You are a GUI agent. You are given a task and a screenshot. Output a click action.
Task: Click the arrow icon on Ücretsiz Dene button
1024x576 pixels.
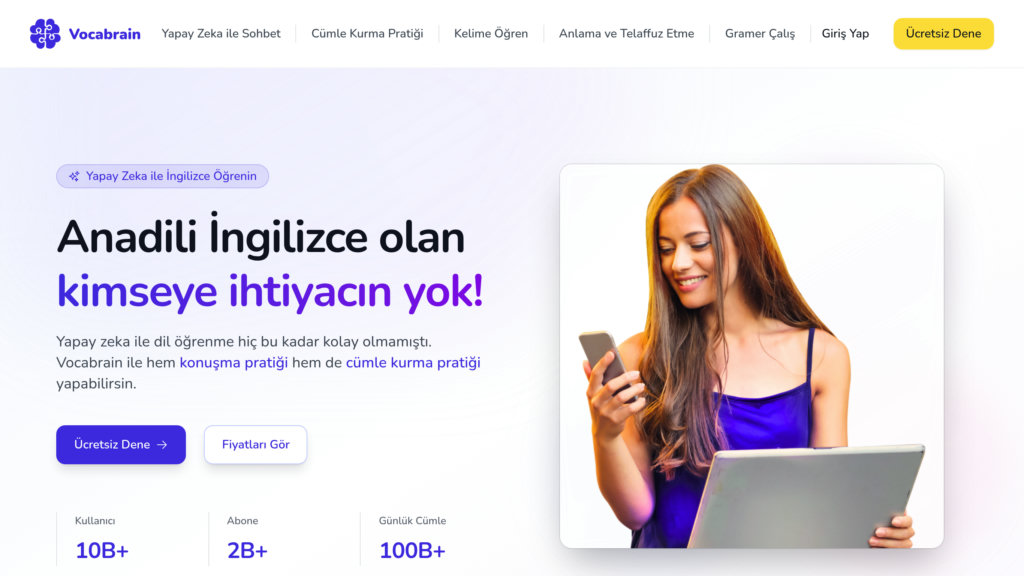[163, 445]
